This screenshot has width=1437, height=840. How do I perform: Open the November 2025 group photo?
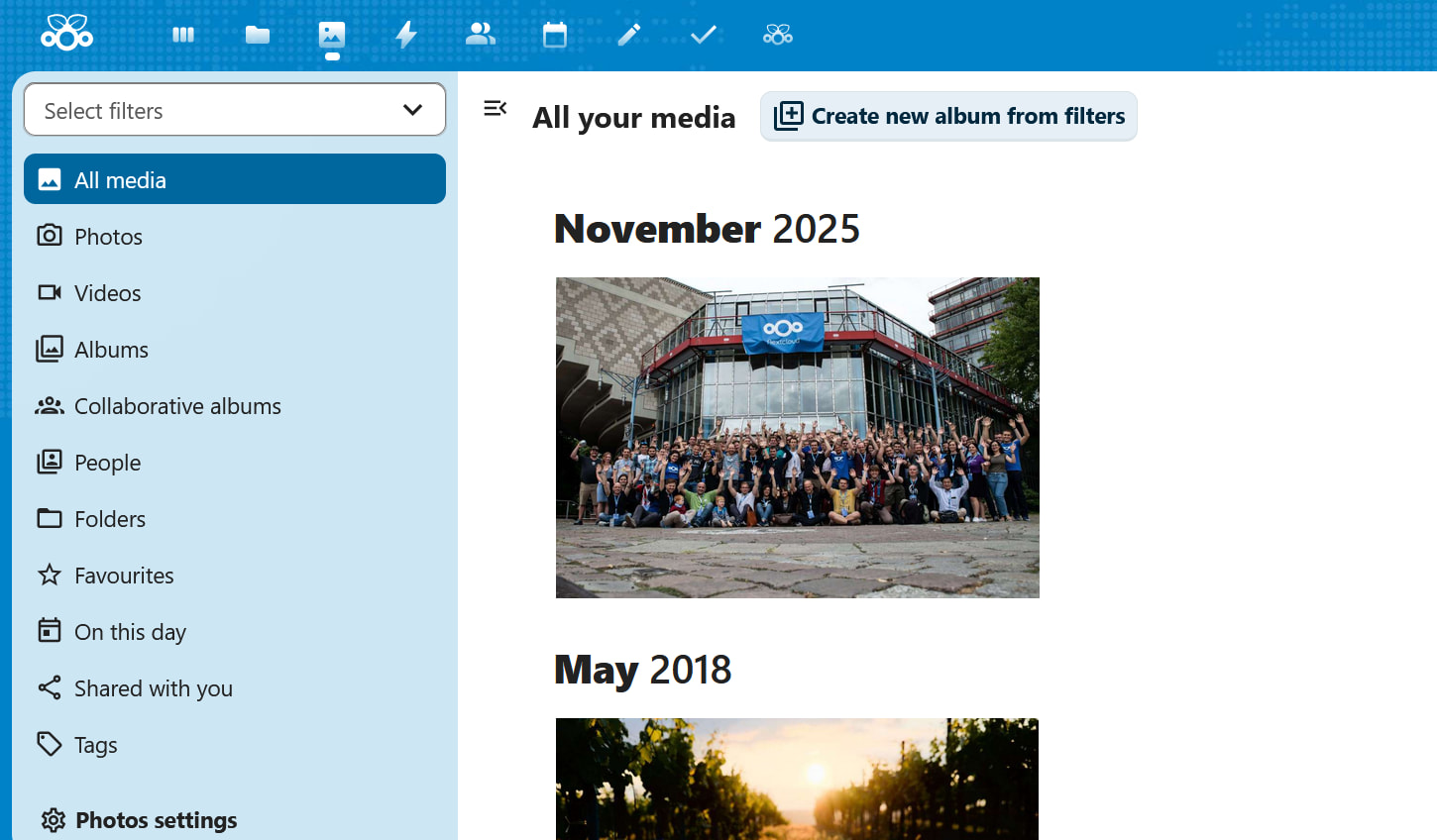tap(797, 437)
